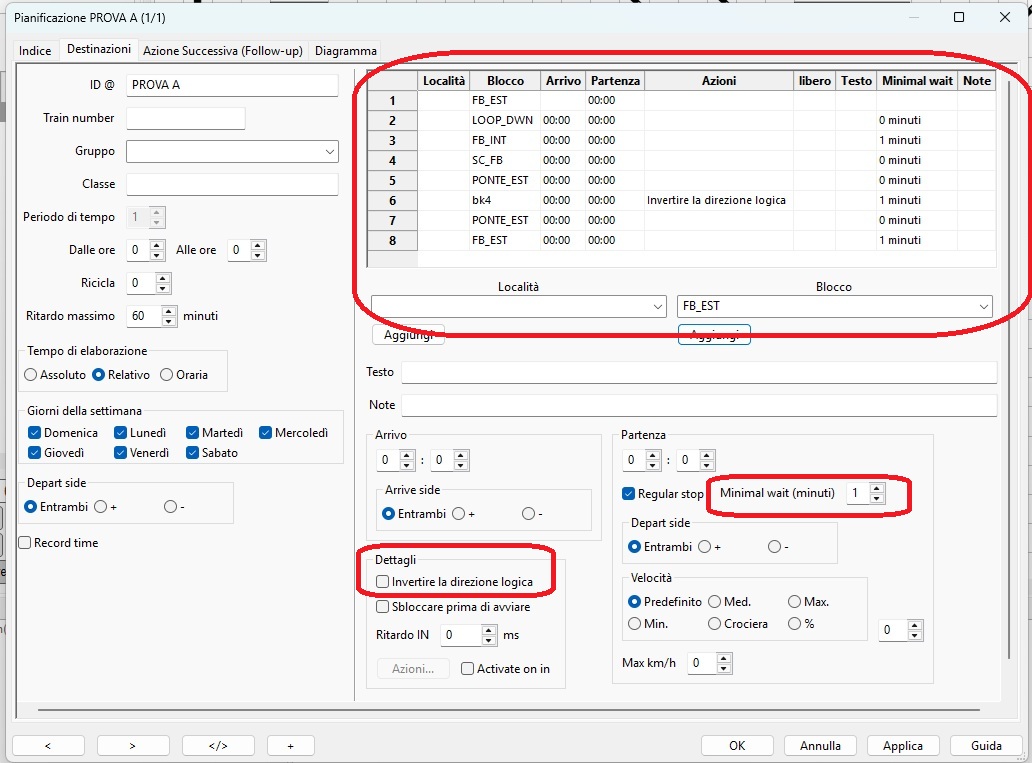Screen dimensions: 1032x763
Task: Click the '<' previous schedule button
Action: 48,746
